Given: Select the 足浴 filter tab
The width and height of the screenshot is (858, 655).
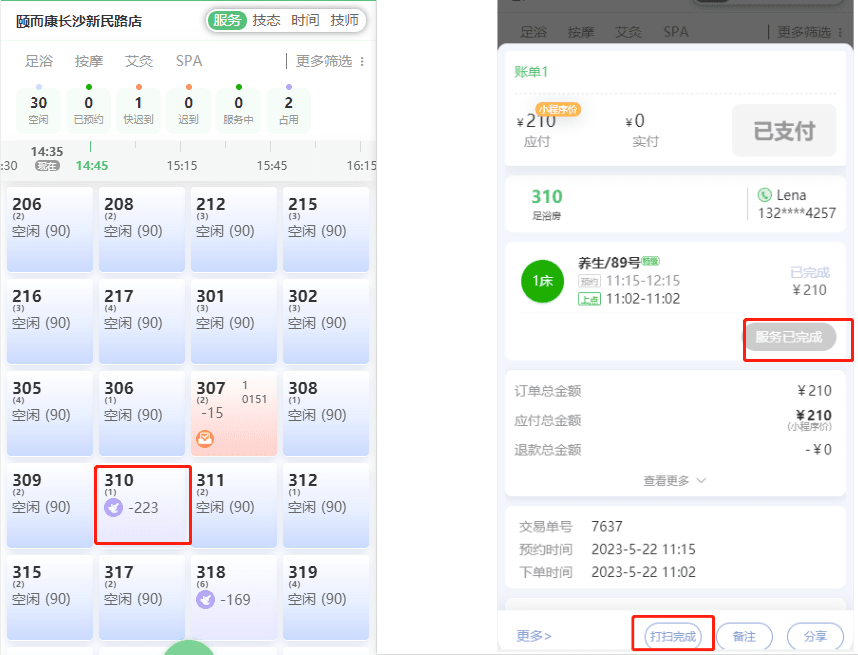Looking at the screenshot, I should click(39, 61).
